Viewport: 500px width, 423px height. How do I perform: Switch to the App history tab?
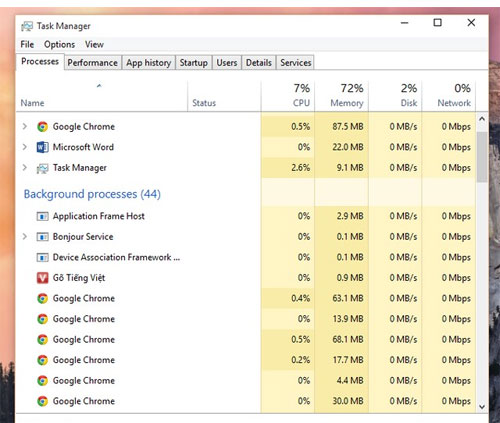[x=149, y=63]
